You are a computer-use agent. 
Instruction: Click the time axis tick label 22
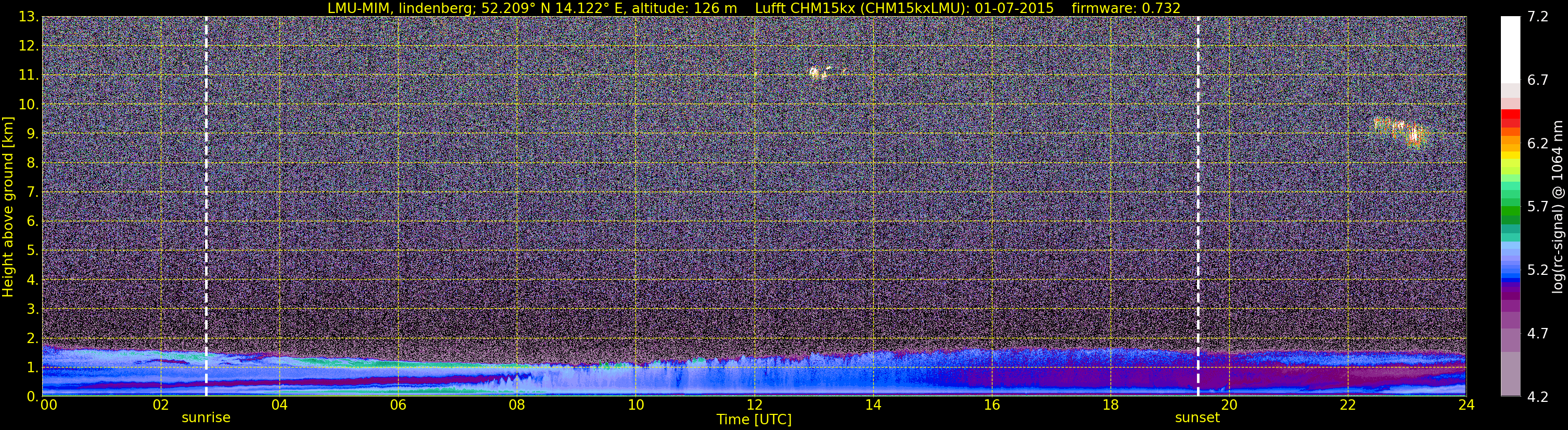click(1348, 405)
